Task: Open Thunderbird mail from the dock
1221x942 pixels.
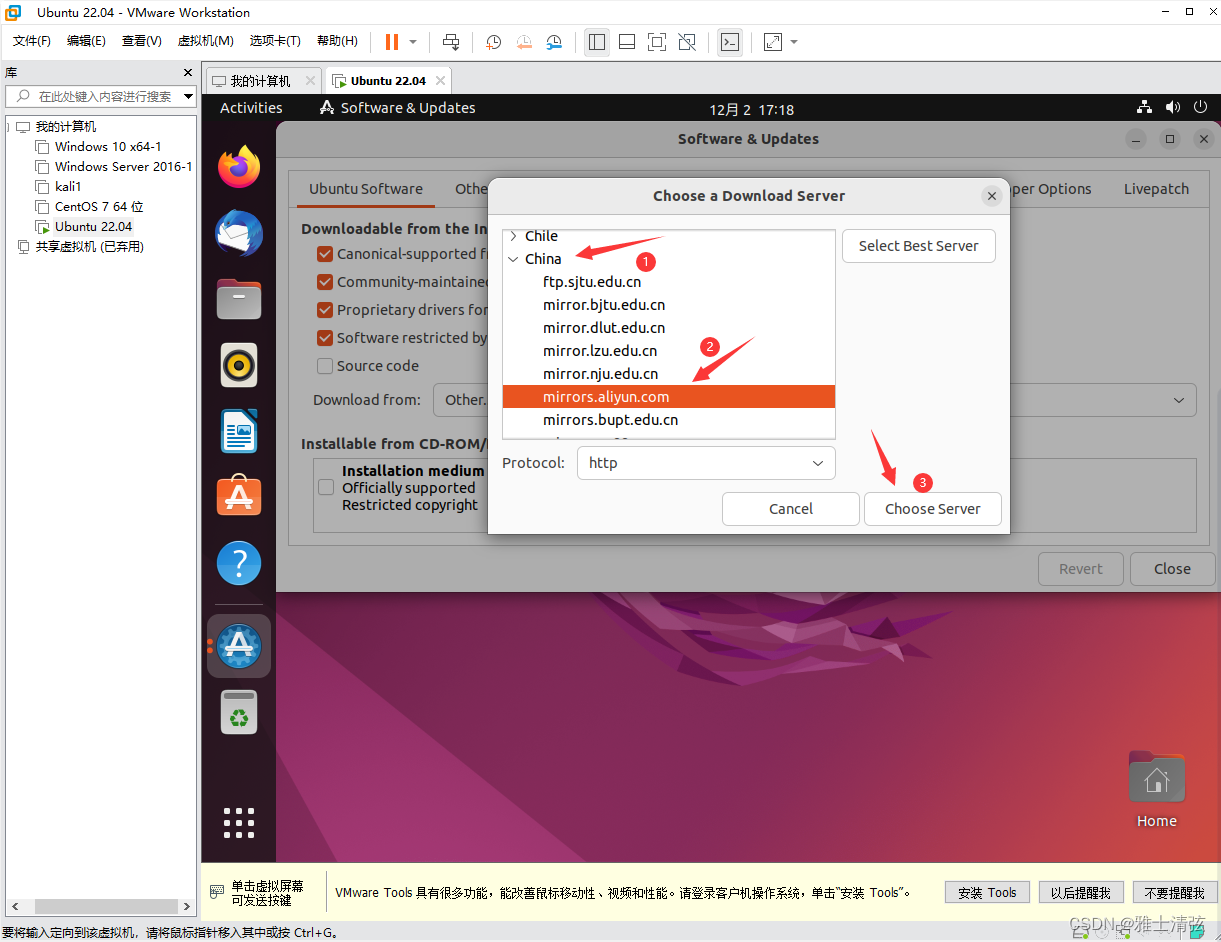Action: pos(239,234)
